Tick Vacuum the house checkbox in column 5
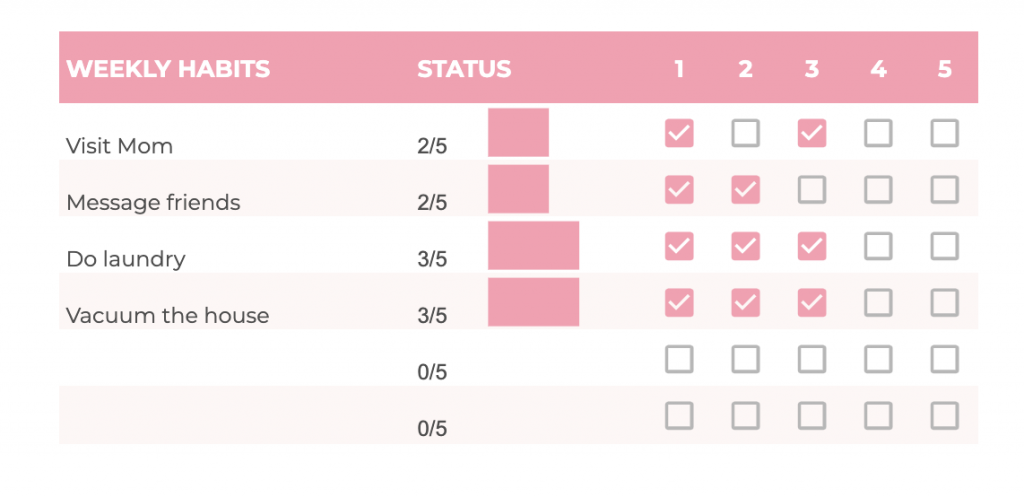Viewport: 1024px width, 497px height. pyautogui.click(x=944, y=303)
